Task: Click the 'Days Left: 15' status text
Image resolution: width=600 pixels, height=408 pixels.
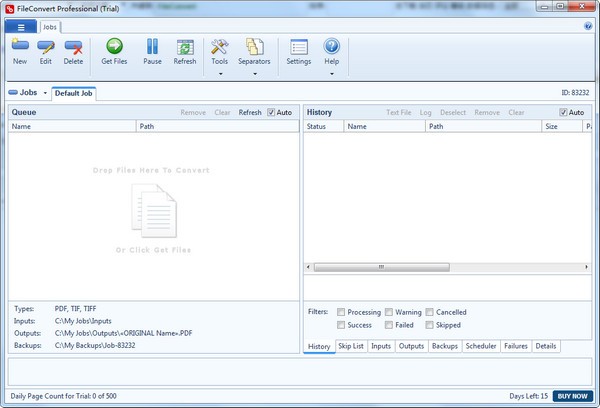Action: coord(528,396)
